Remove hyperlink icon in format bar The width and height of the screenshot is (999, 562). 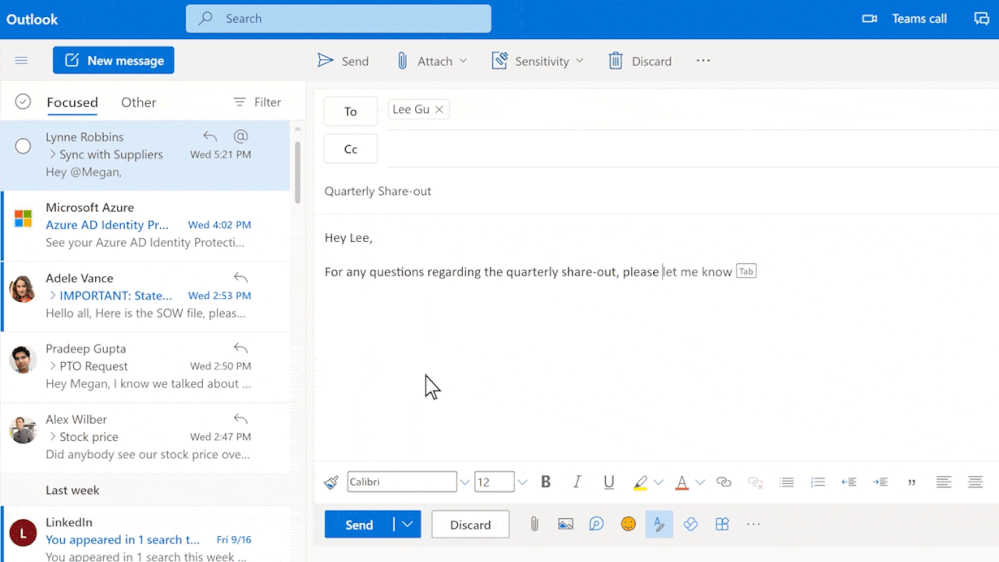(755, 482)
